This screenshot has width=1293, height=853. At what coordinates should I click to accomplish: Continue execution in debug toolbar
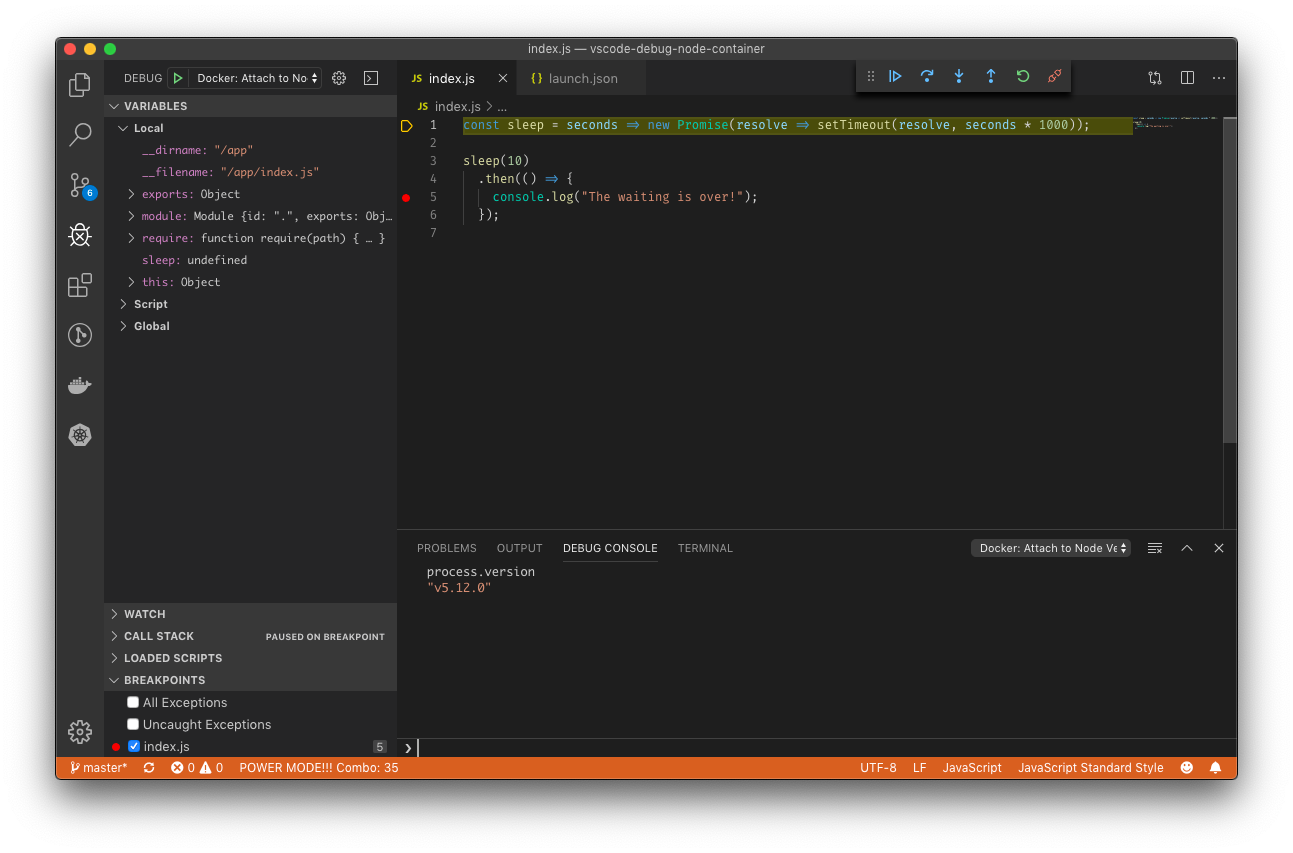pos(895,76)
